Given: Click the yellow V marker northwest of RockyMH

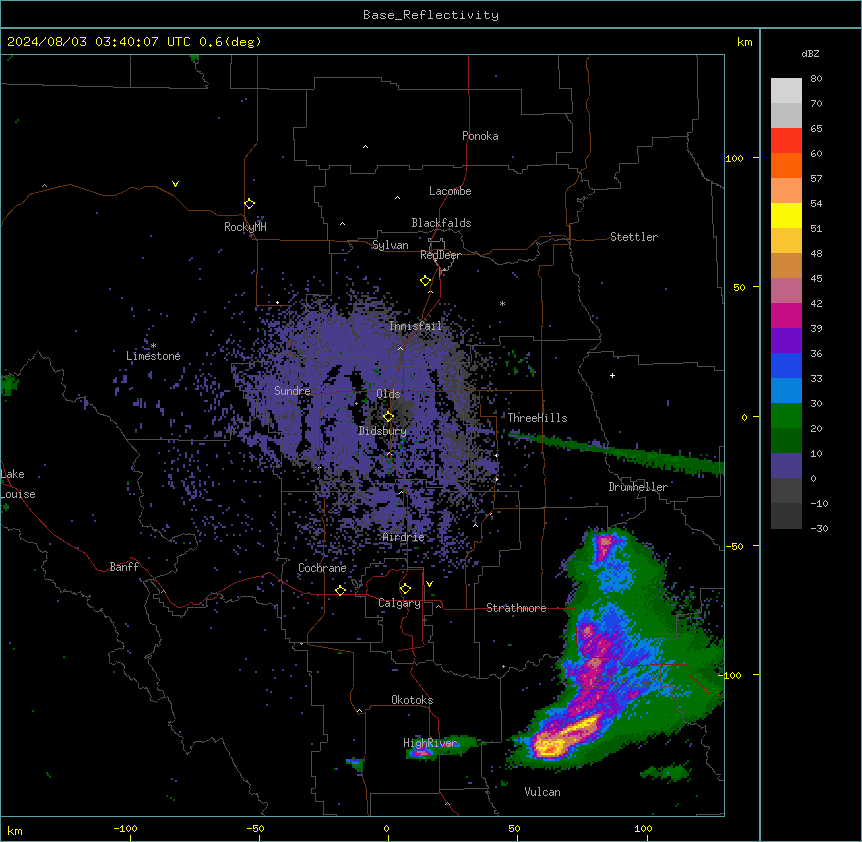Looking at the screenshot, I should [175, 184].
